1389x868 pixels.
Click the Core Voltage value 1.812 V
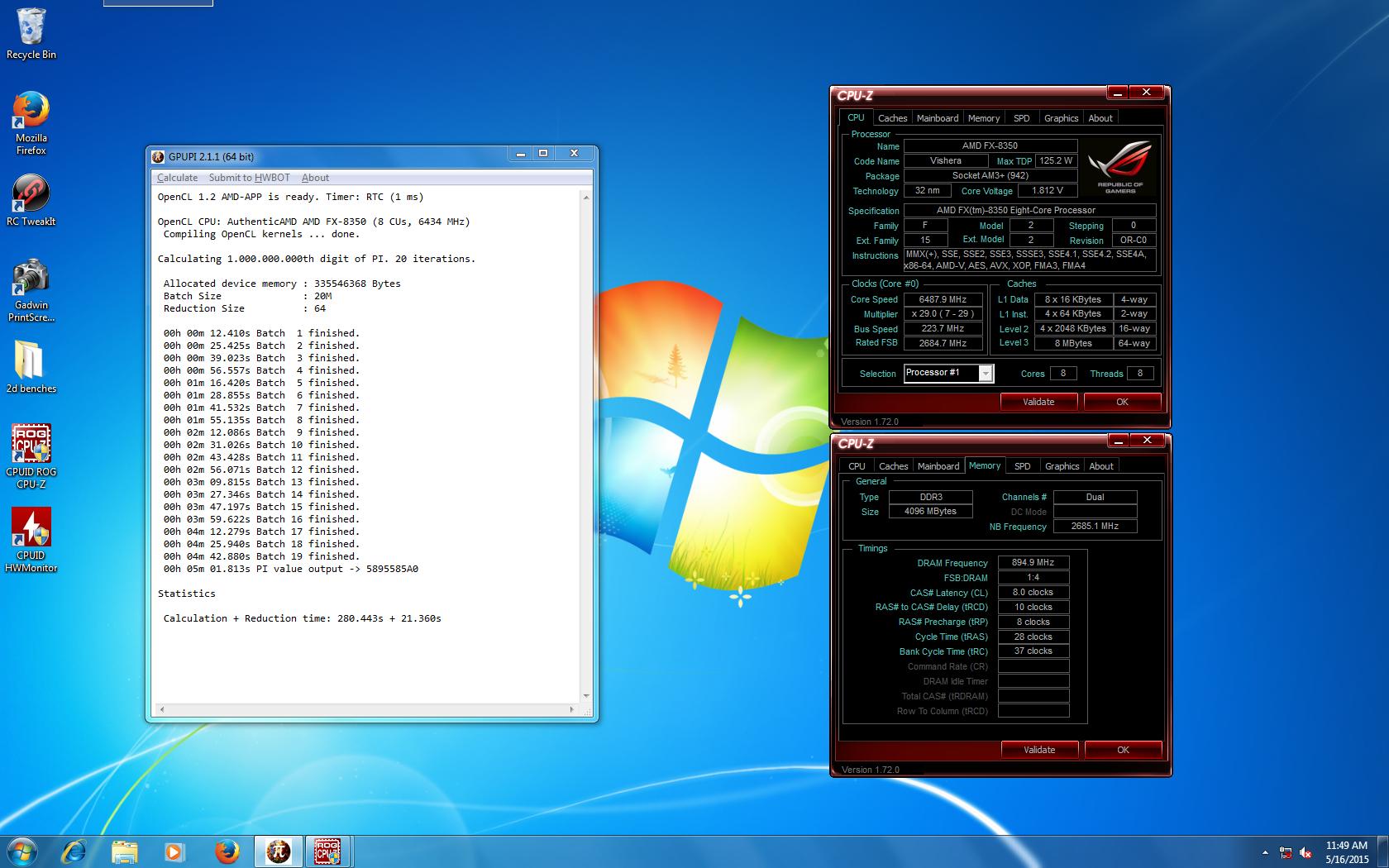[x=1048, y=190]
